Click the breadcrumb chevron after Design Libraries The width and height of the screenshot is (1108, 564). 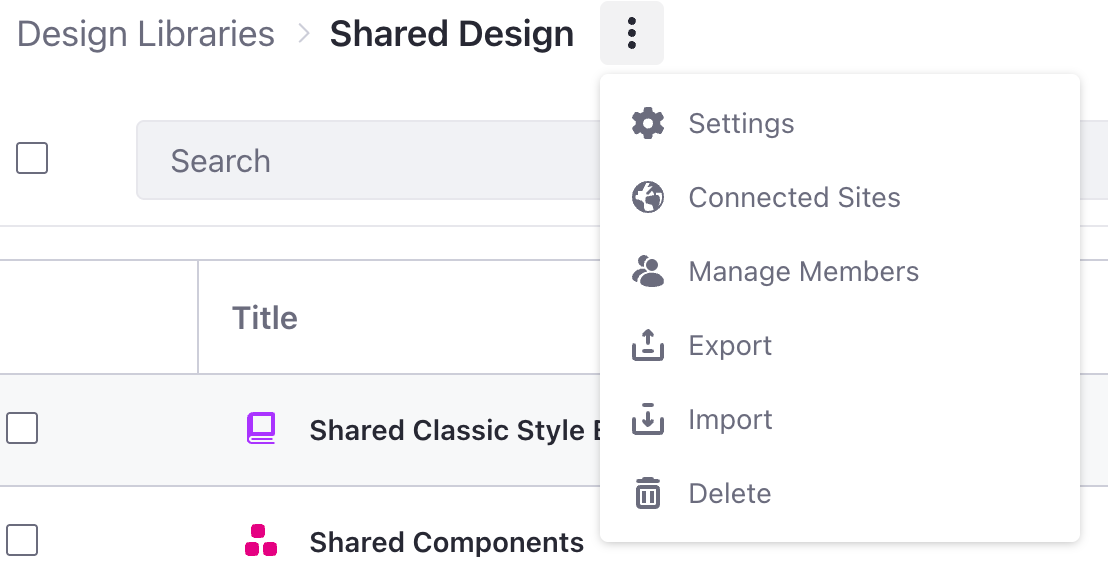pyautogui.click(x=304, y=33)
